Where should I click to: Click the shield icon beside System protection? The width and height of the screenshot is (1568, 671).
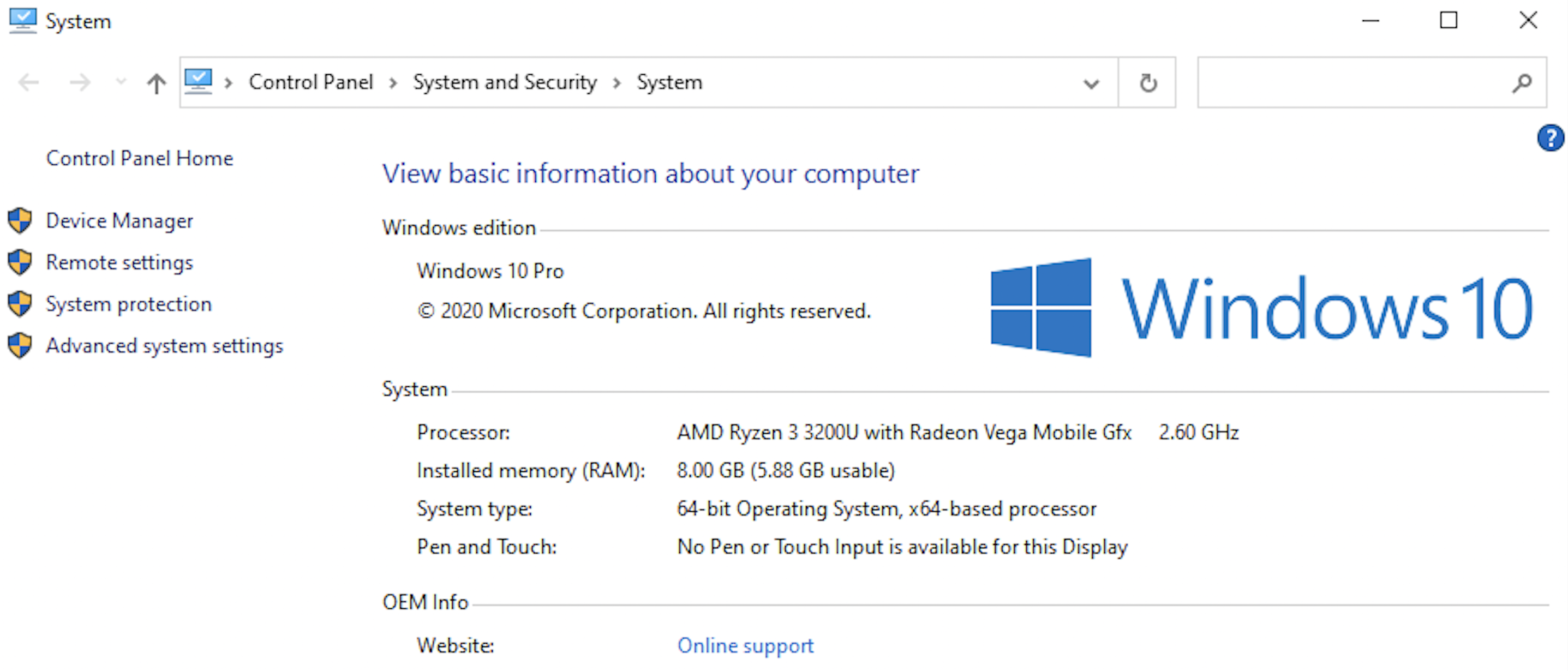point(20,304)
